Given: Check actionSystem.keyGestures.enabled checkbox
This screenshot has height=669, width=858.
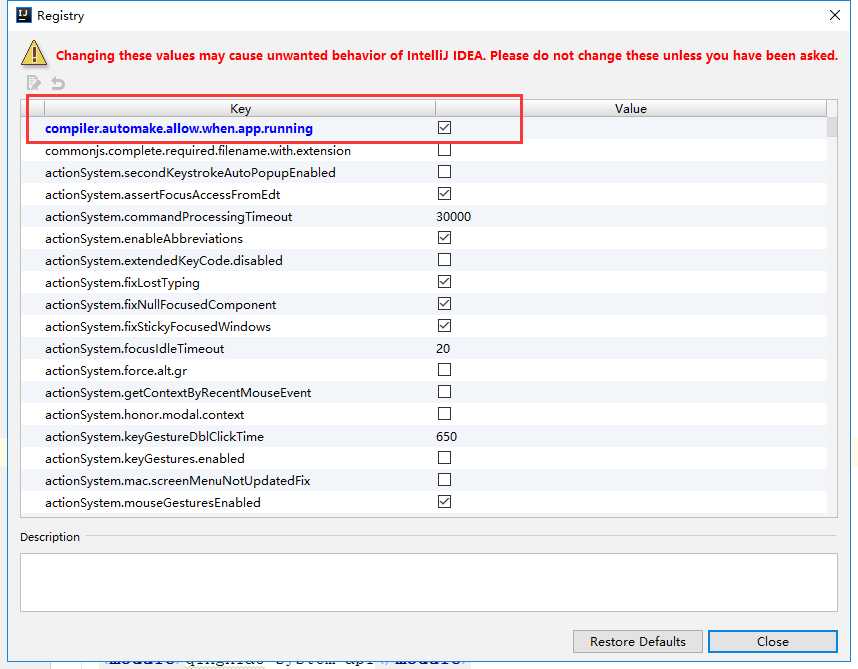Looking at the screenshot, I should tap(444, 457).
